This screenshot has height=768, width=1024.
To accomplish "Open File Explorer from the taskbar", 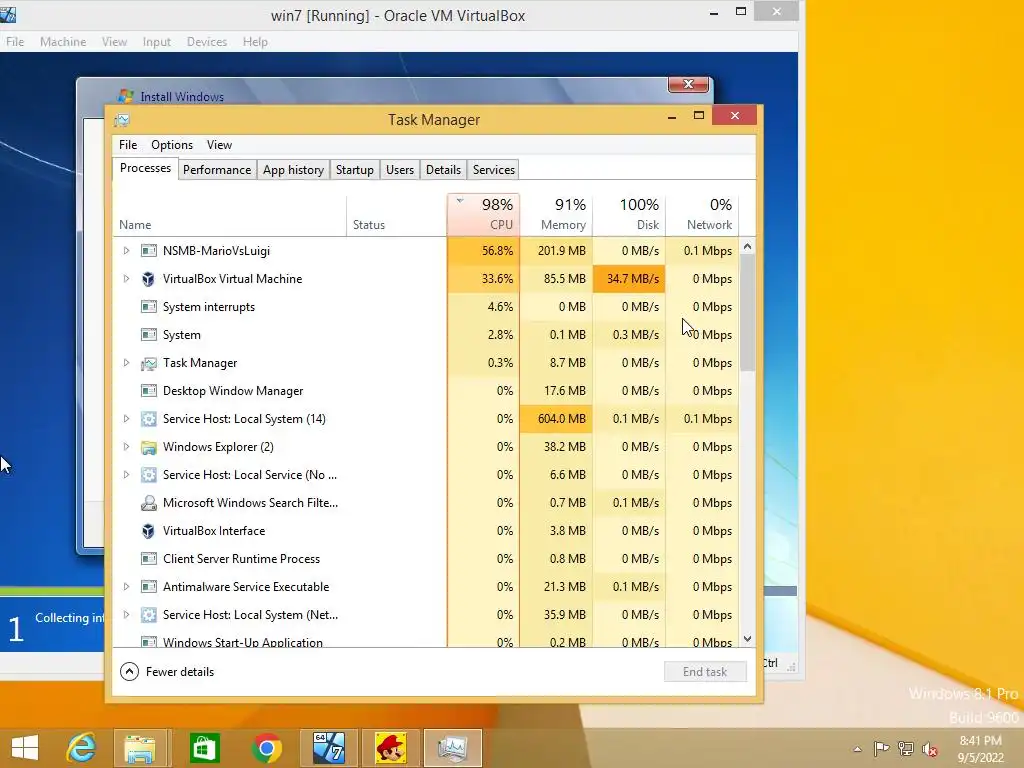I will coord(140,748).
